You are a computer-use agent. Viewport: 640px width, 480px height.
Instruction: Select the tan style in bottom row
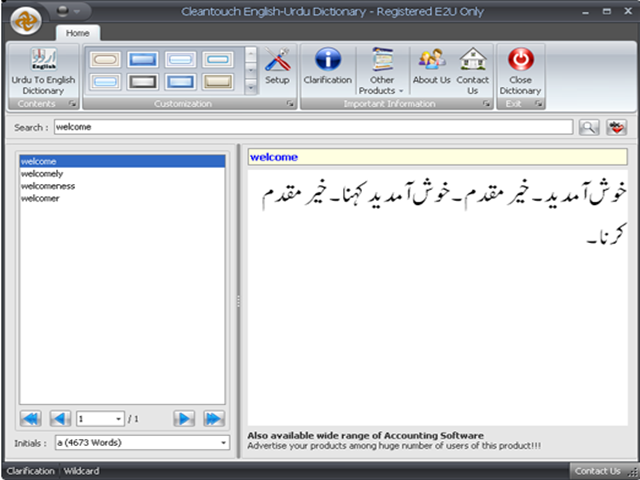pyautogui.click(x=218, y=82)
